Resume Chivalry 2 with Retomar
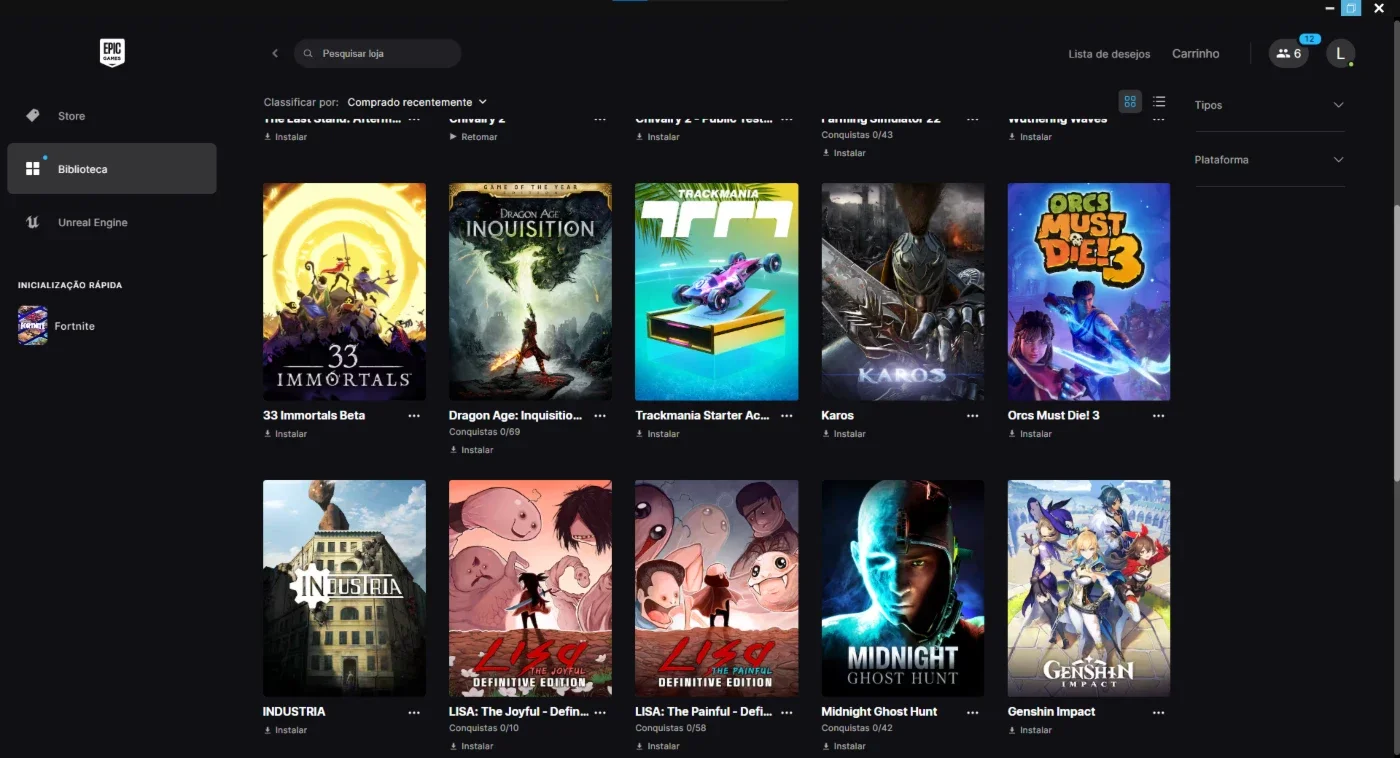Viewport: 1400px width, 758px height. pyautogui.click(x=473, y=137)
